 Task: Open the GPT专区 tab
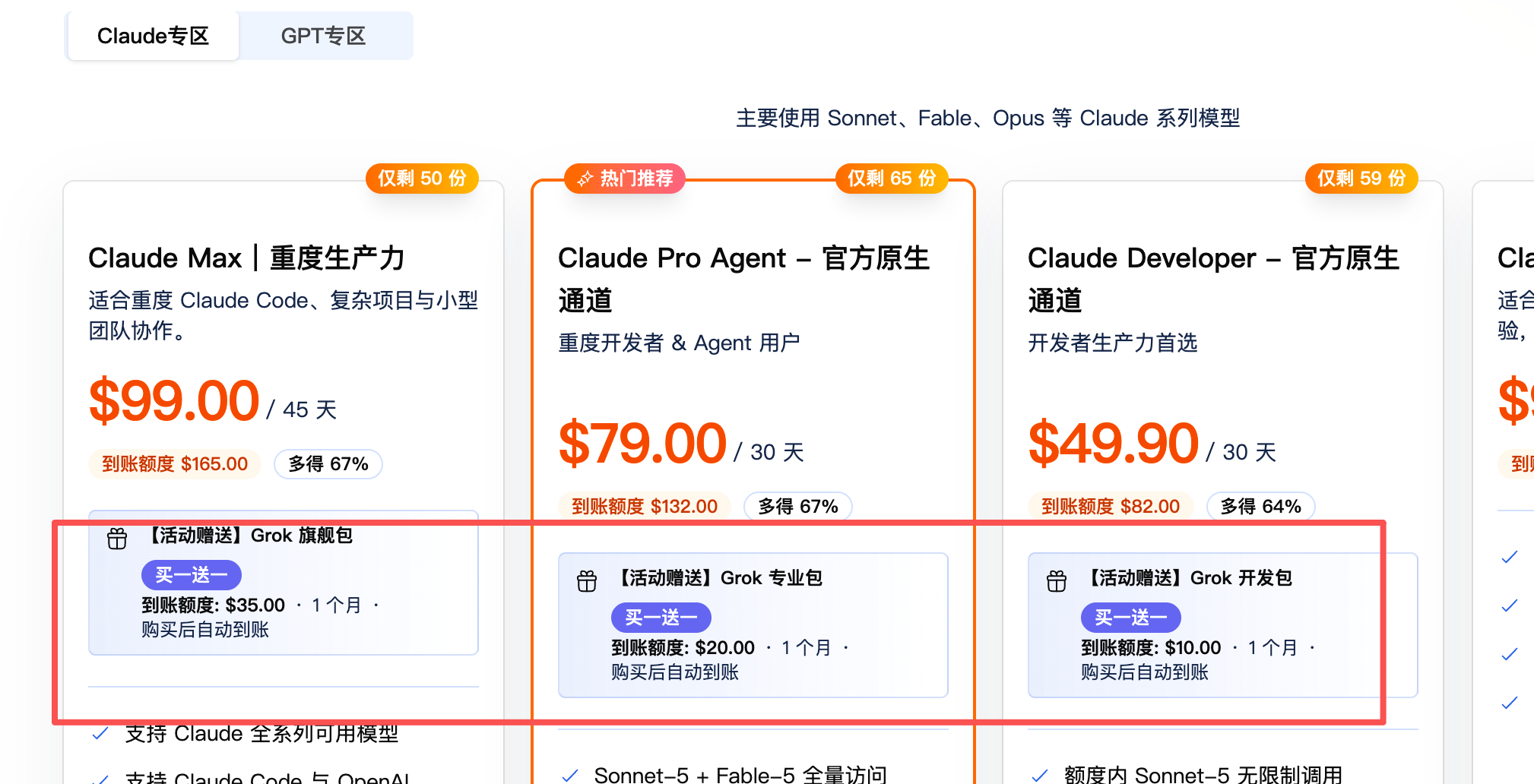(324, 36)
